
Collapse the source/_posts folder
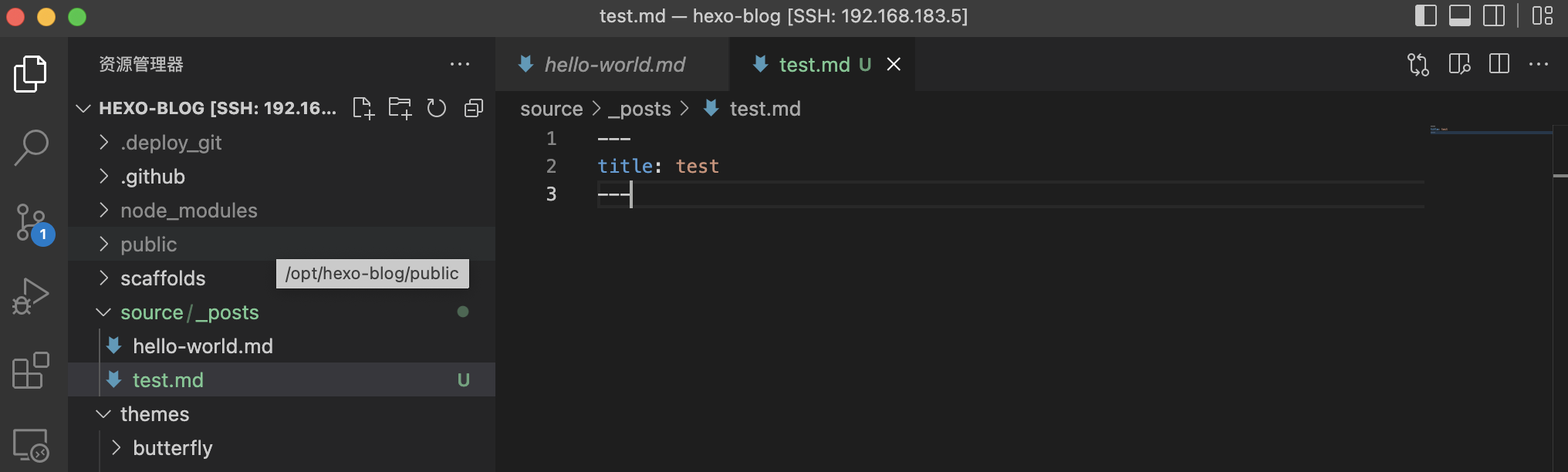pyautogui.click(x=189, y=312)
